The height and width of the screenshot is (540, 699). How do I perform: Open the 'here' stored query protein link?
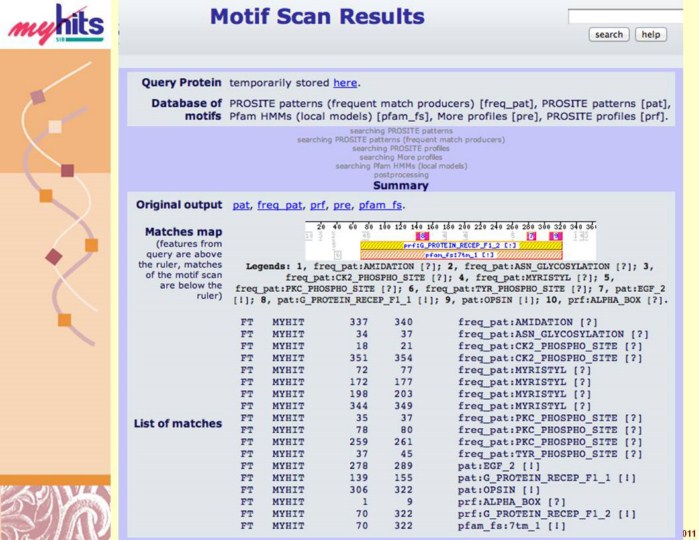click(344, 83)
